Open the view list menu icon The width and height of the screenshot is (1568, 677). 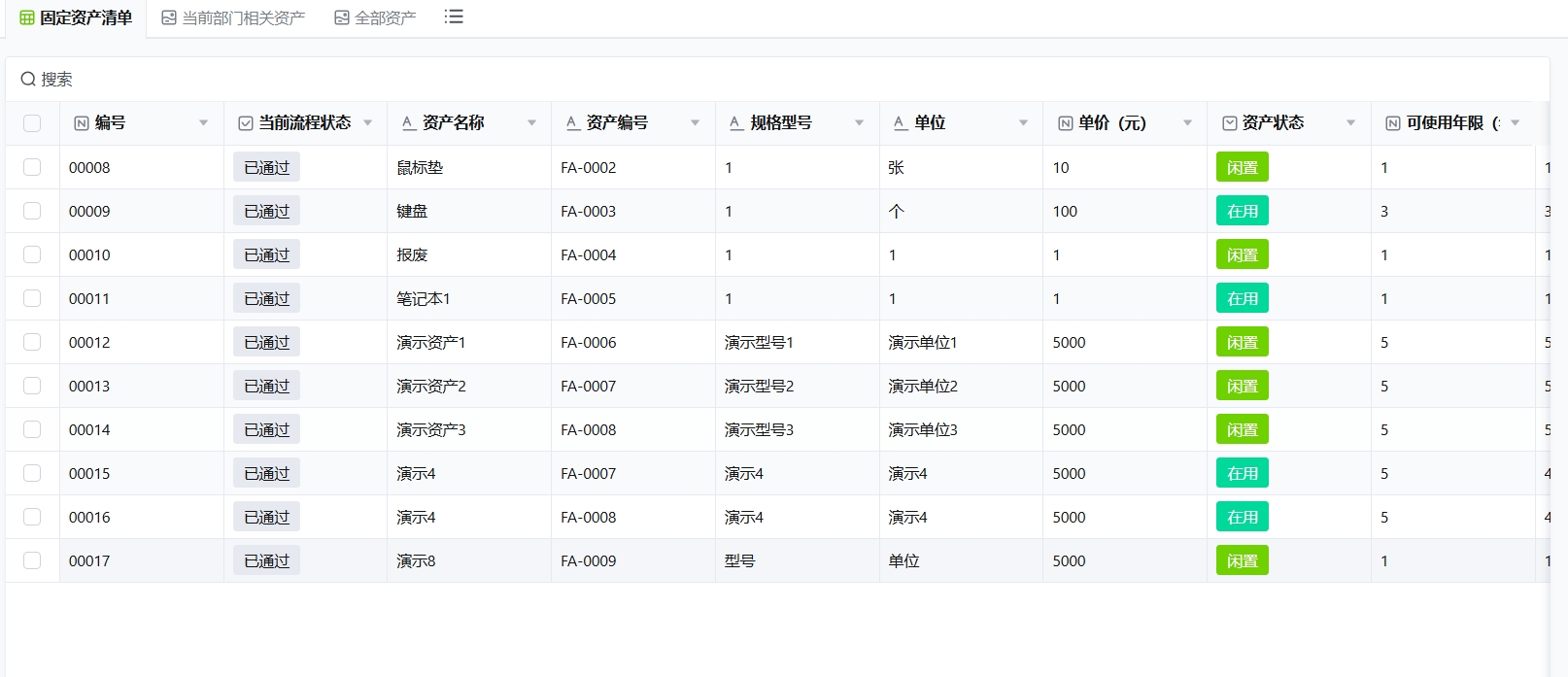coord(454,17)
